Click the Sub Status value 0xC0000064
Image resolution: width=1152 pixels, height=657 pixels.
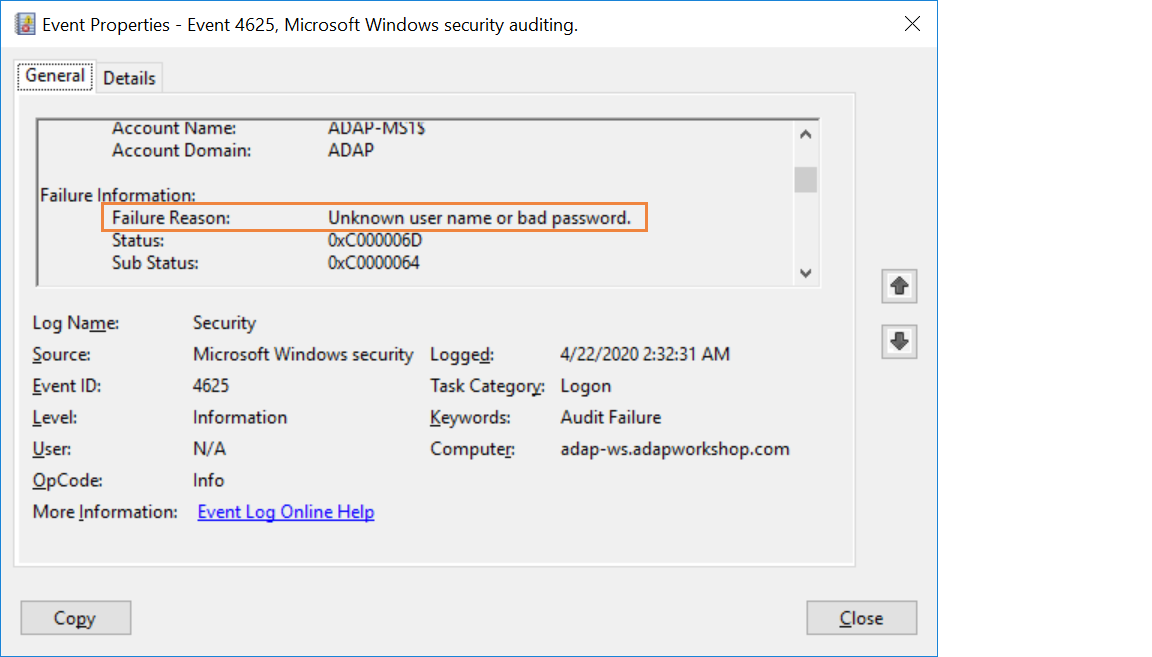[374, 263]
